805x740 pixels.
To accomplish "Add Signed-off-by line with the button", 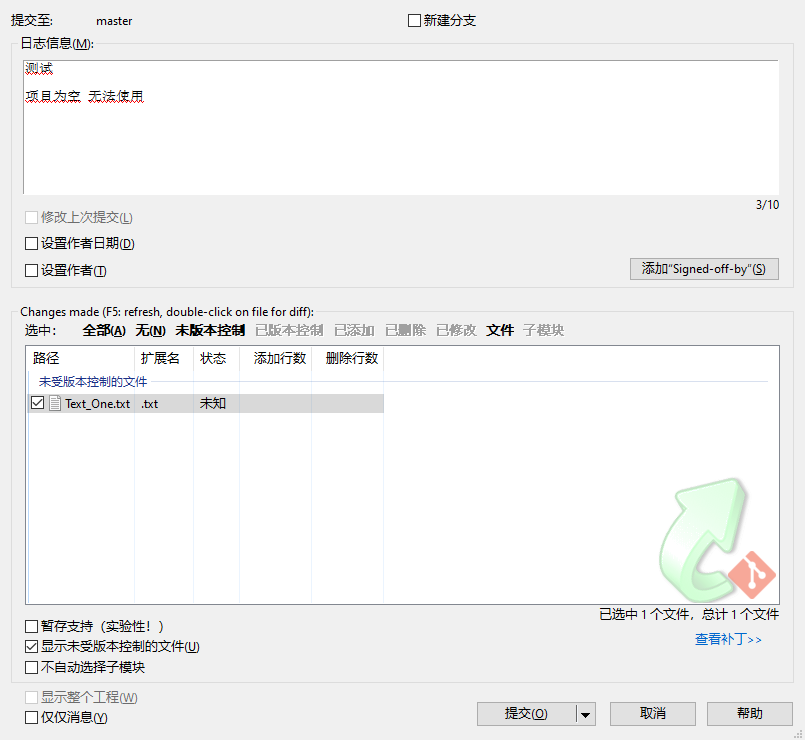I will (703, 269).
